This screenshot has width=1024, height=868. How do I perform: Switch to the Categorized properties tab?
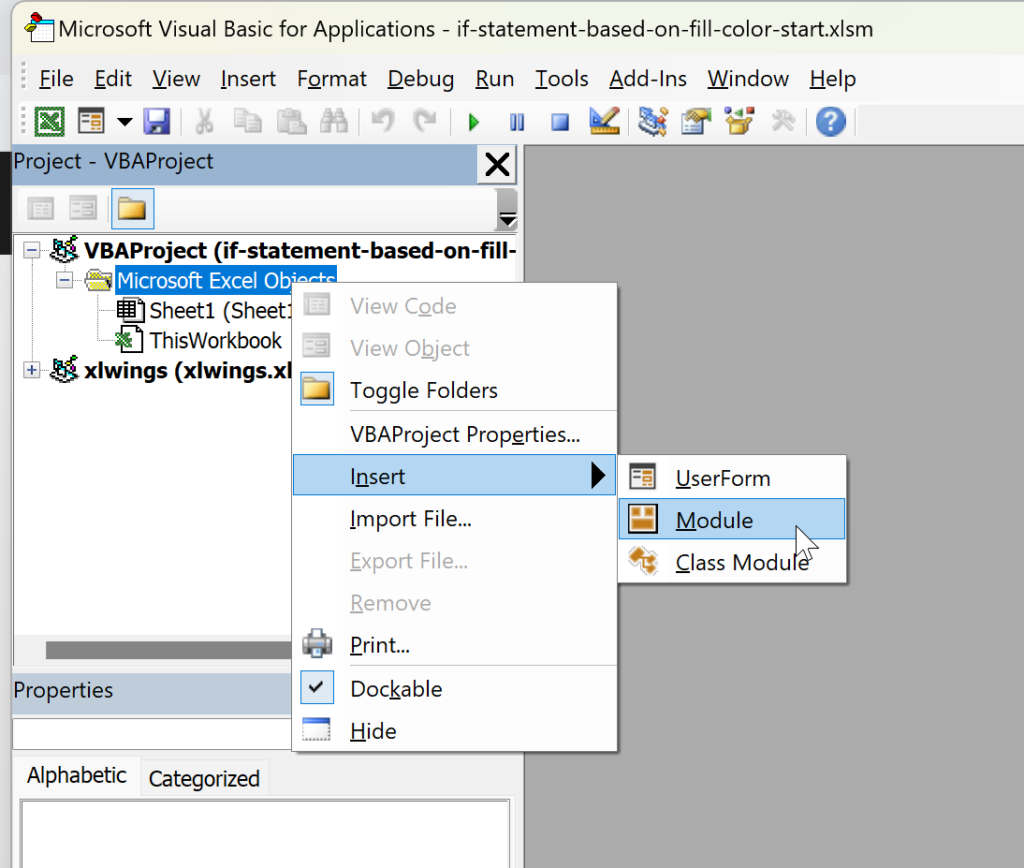[x=204, y=779]
